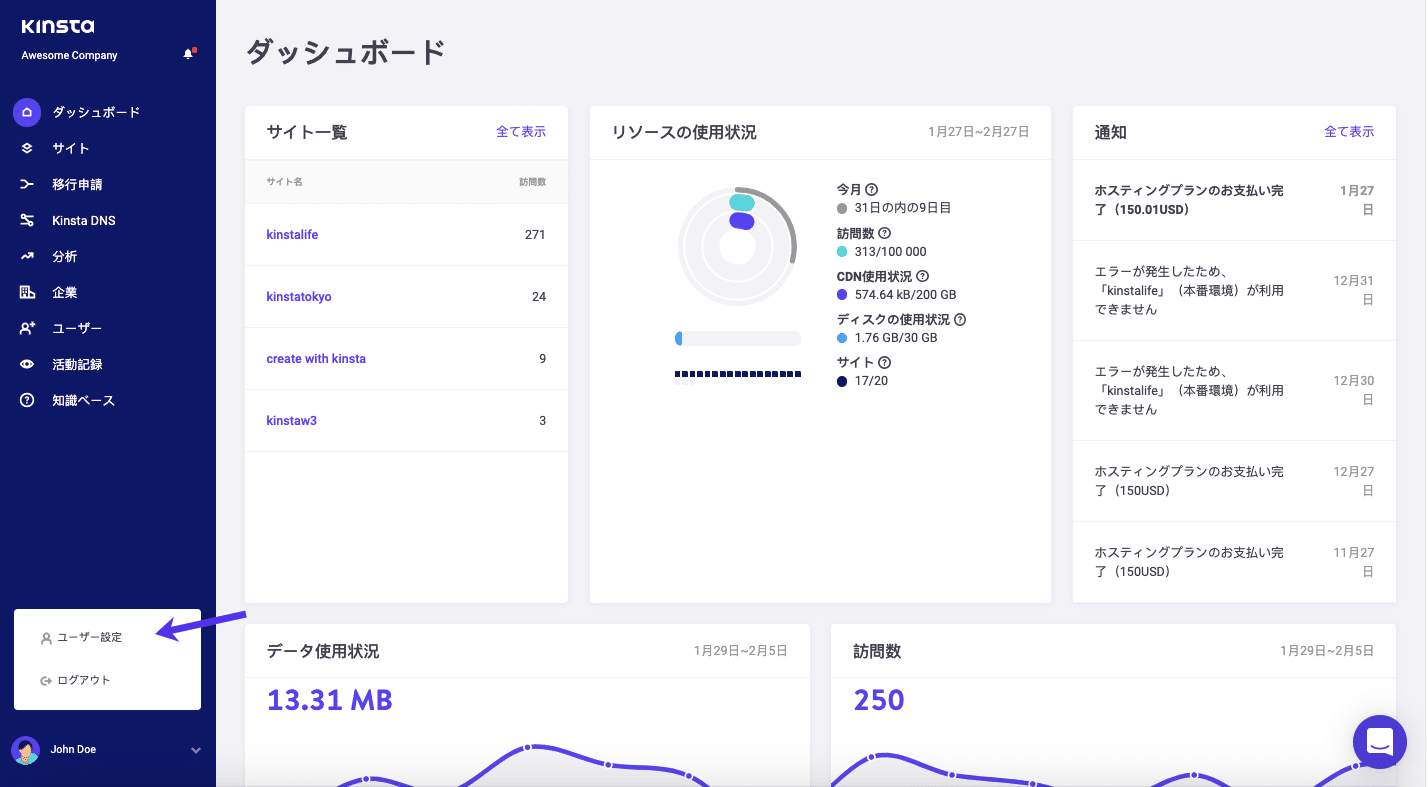The height and width of the screenshot is (787, 1428).
Task: Click the disk usage progress bar
Action: (738, 339)
